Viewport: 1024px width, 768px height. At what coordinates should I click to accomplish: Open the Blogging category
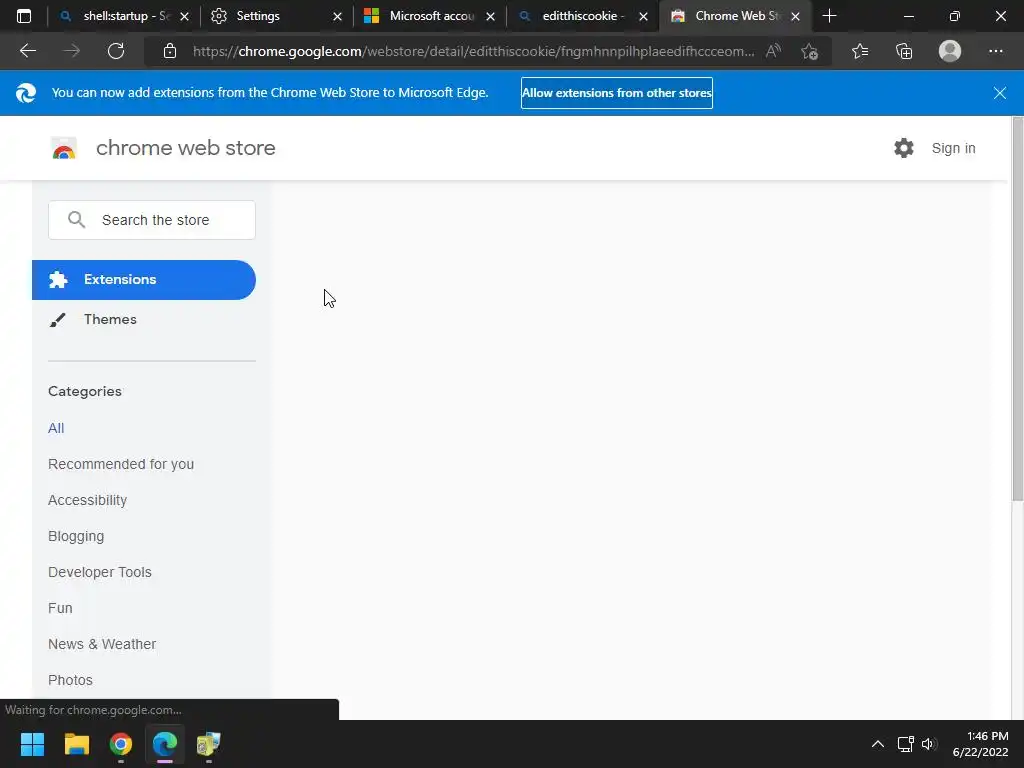coord(76,536)
